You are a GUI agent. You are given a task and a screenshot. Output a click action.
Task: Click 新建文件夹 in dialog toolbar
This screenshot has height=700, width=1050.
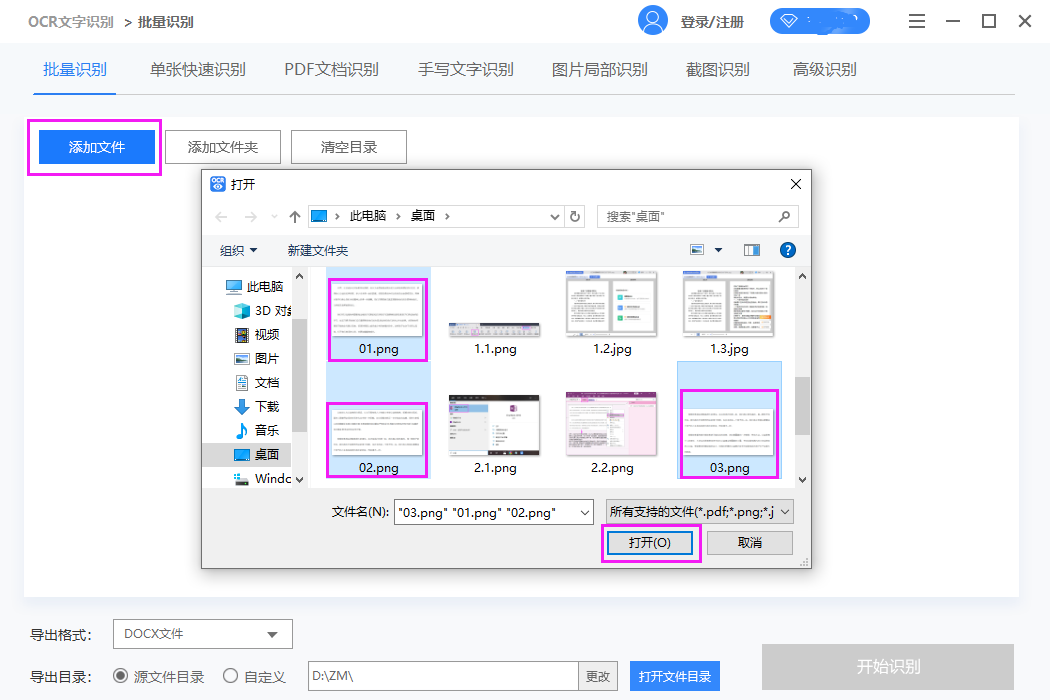[317, 251]
